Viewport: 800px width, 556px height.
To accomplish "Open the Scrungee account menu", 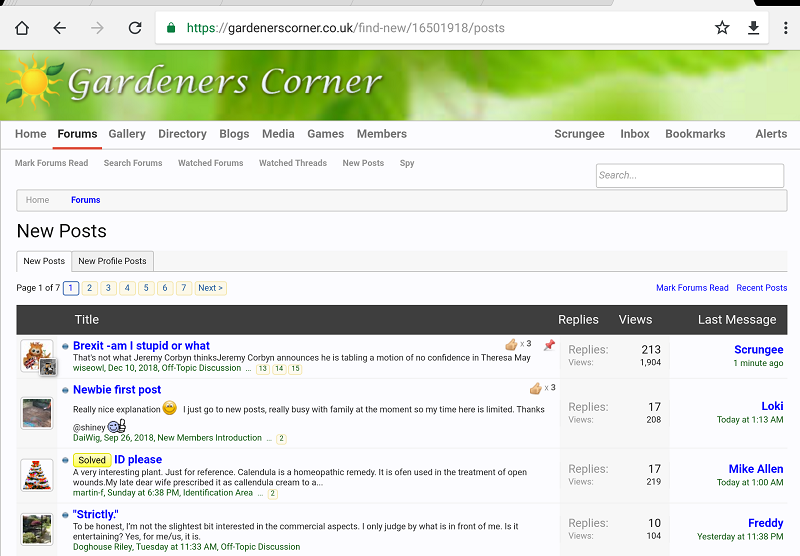I will pos(579,134).
